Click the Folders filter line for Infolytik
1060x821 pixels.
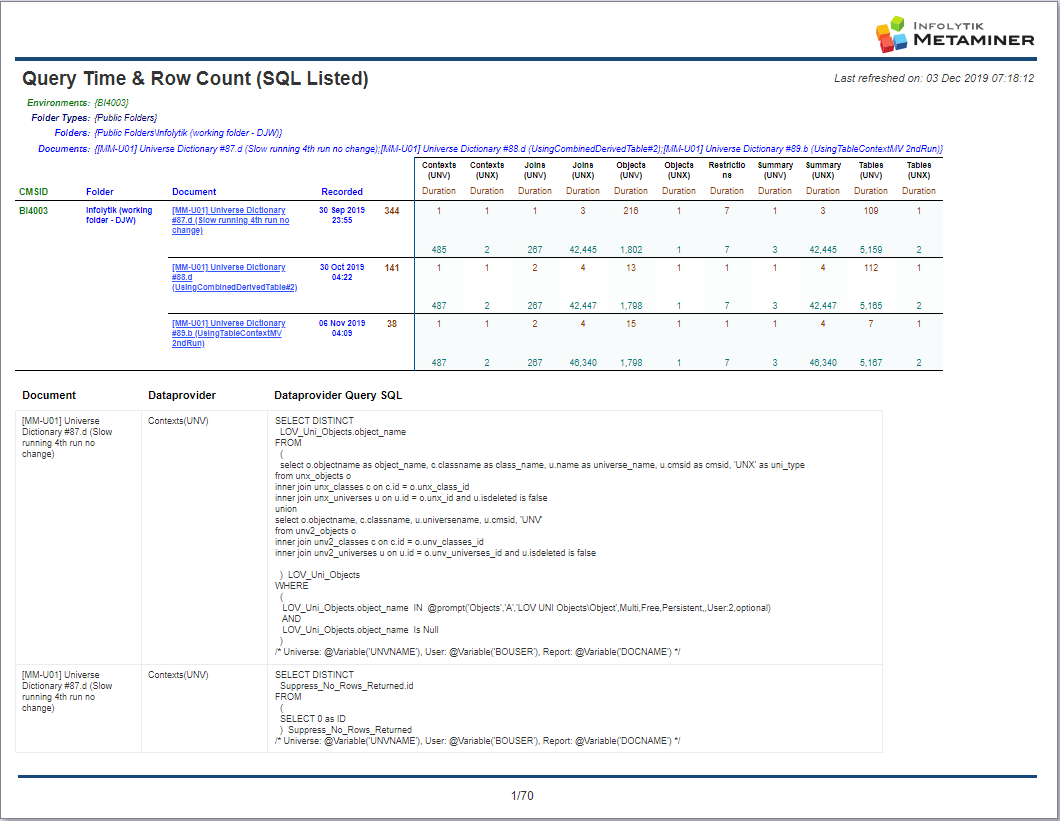168,133
